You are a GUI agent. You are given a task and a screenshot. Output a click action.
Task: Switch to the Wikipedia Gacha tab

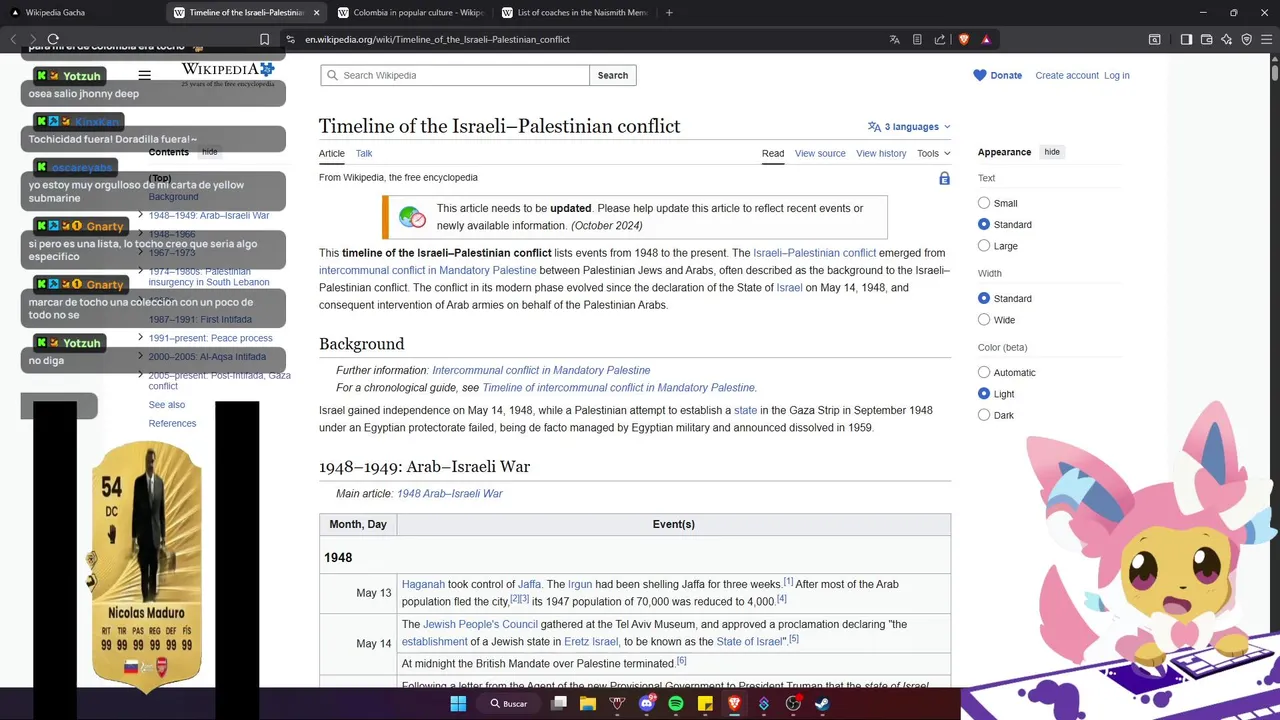point(80,13)
